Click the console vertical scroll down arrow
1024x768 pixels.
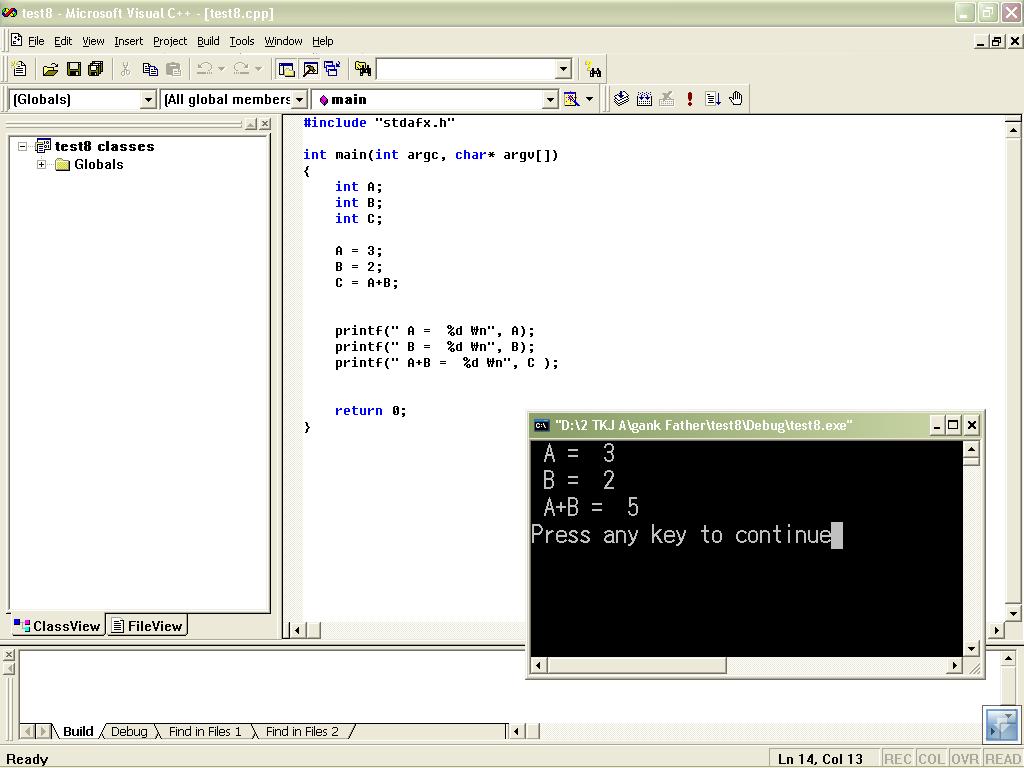click(x=971, y=648)
